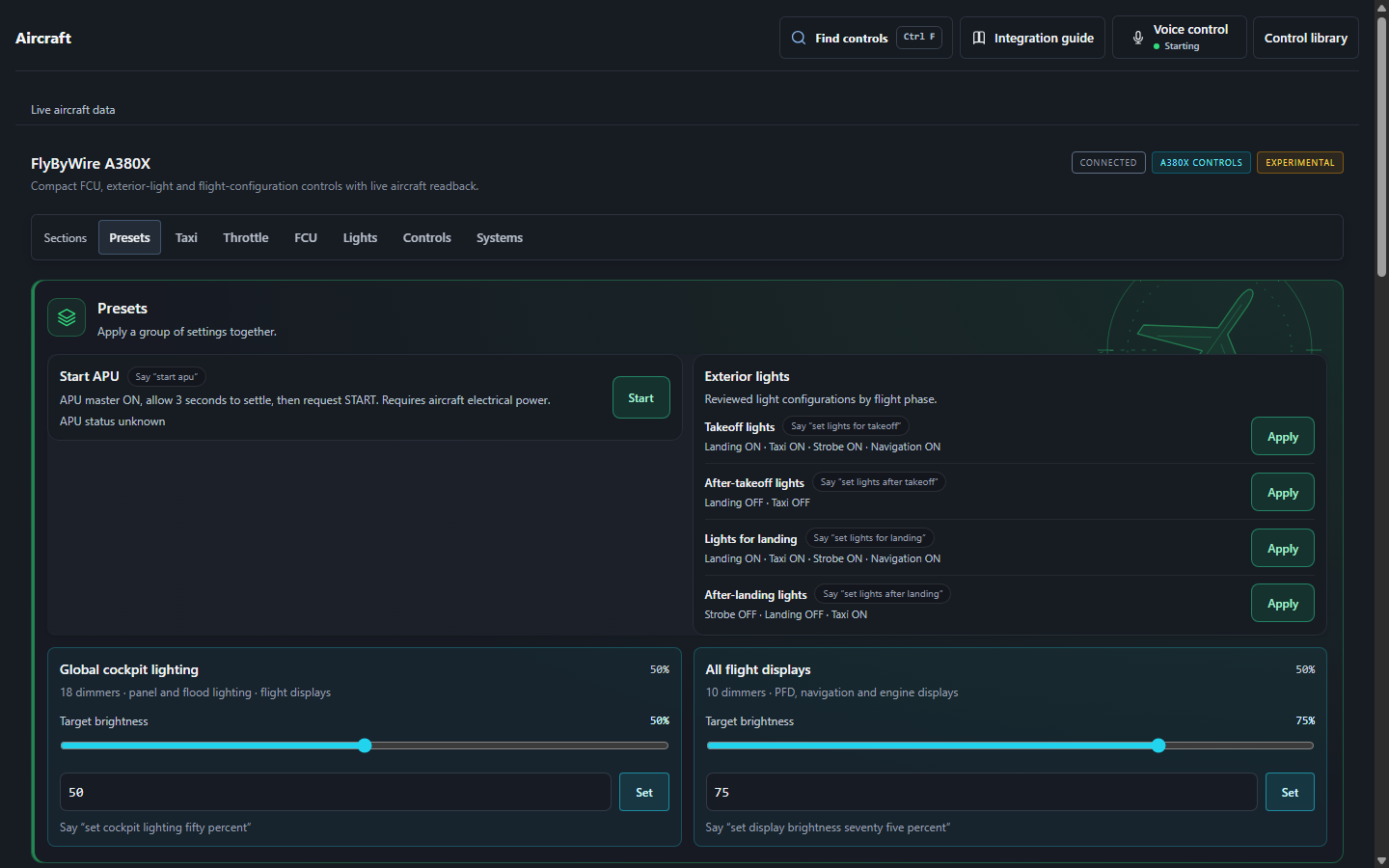This screenshot has width=1389, height=868.
Task: Switch to the Presets tab
Action: 129,237
